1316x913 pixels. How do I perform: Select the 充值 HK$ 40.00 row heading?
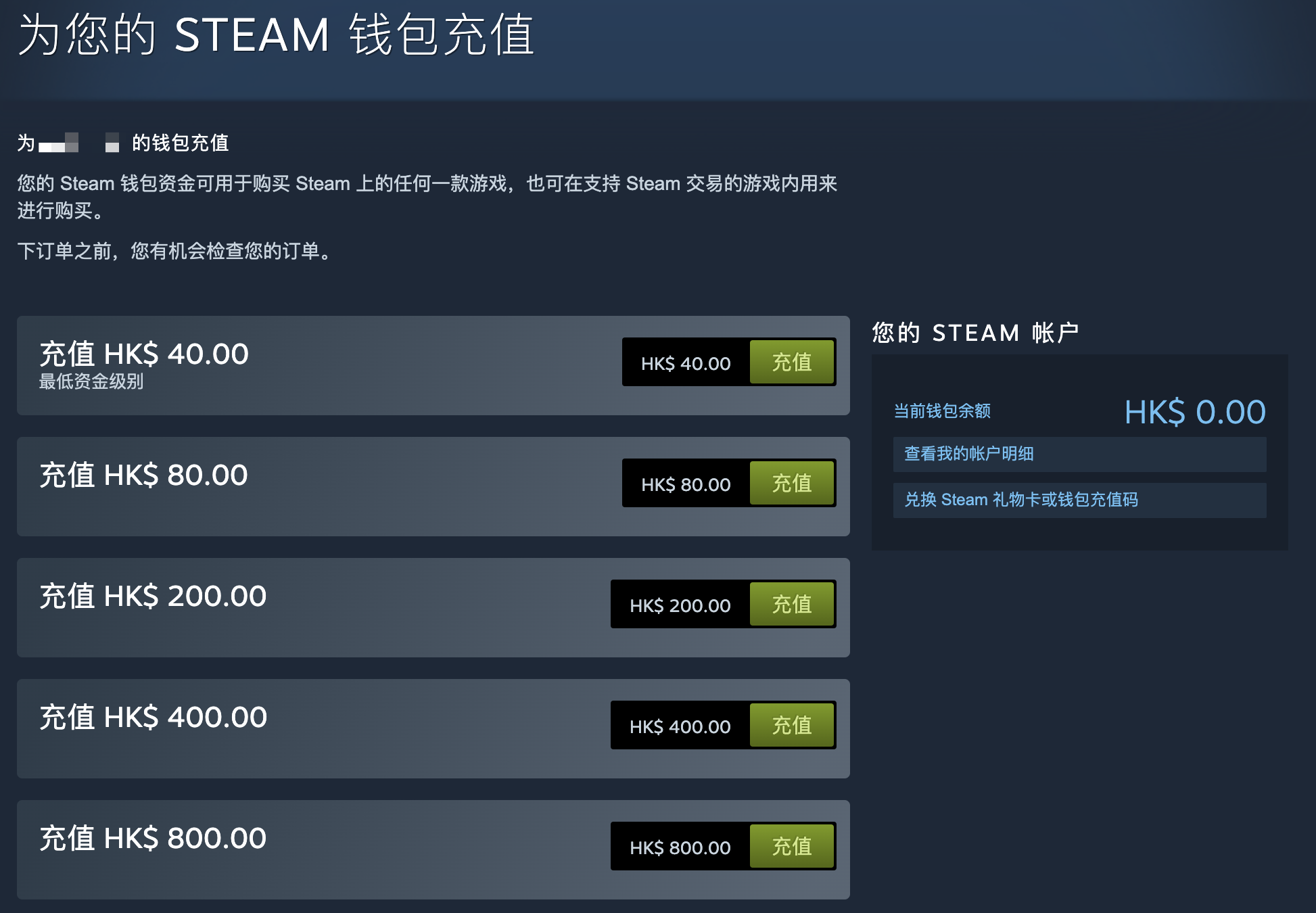point(144,354)
